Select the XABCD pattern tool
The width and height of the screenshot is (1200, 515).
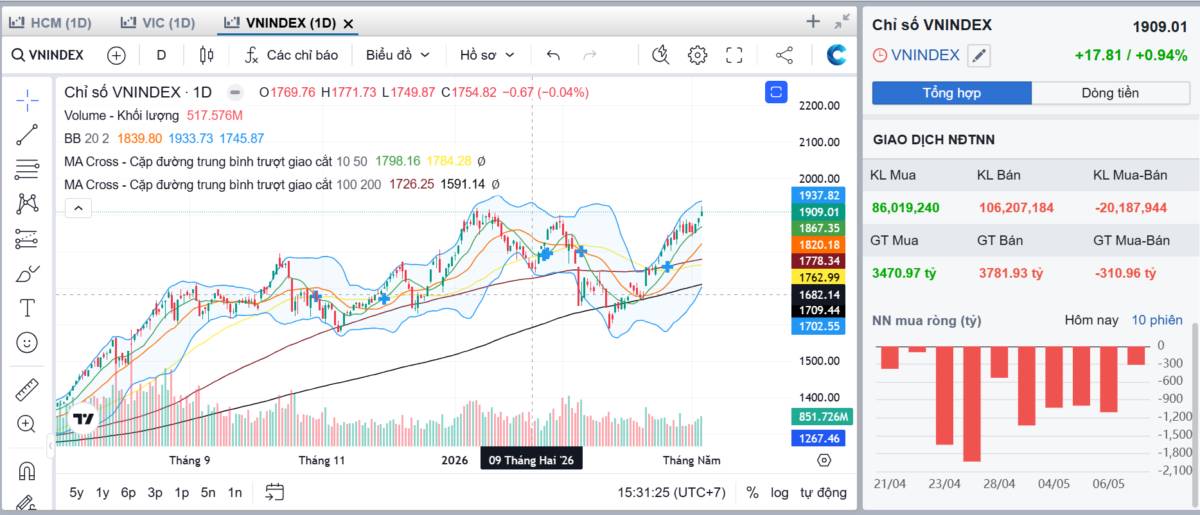pyautogui.click(x=27, y=204)
